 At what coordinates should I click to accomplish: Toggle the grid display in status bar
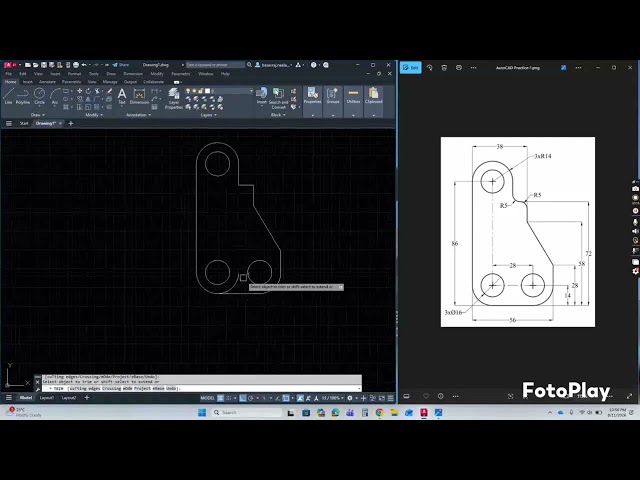click(x=220, y=398)
